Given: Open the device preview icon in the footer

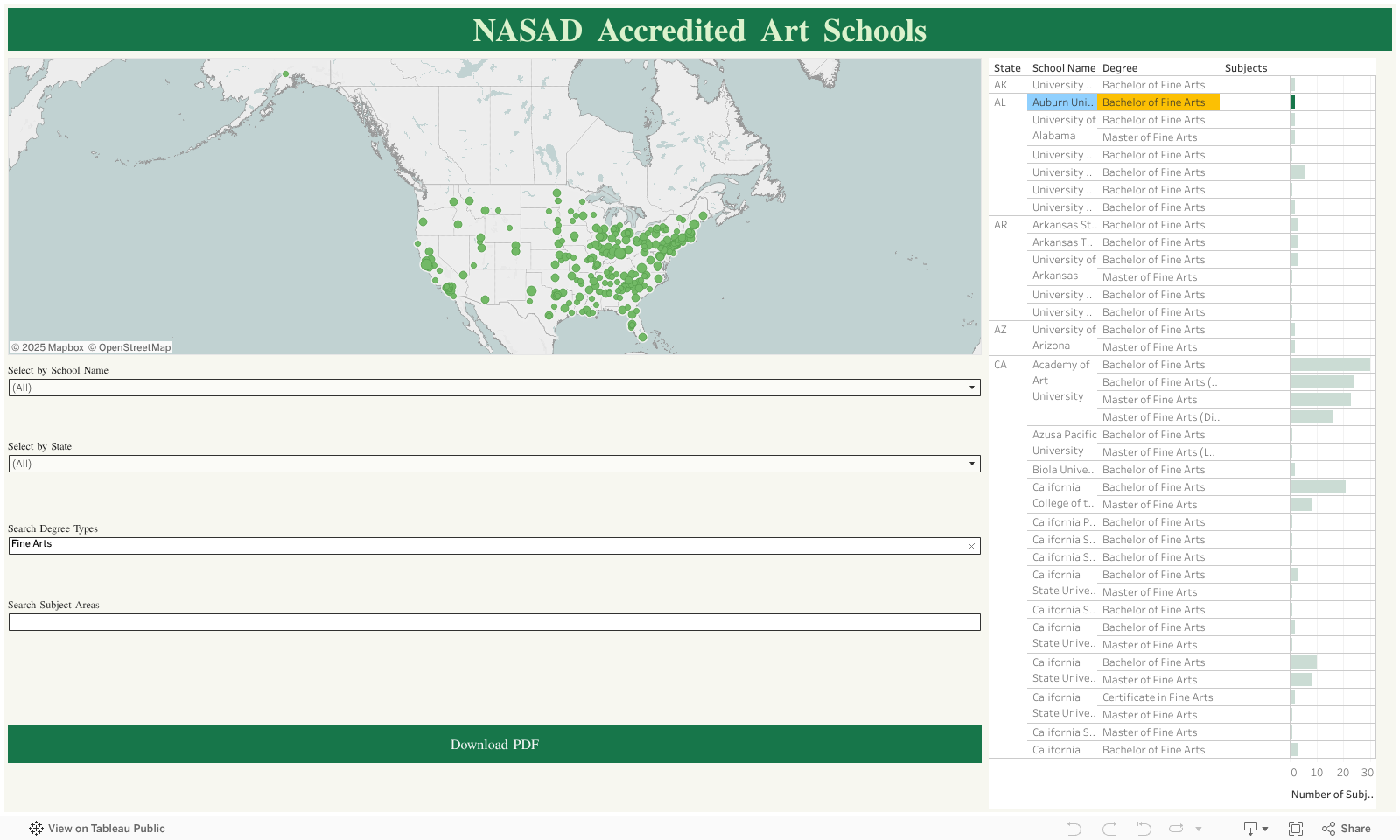Looking at the screenshot, I should pyautogui.click(x=1256, y=829).
